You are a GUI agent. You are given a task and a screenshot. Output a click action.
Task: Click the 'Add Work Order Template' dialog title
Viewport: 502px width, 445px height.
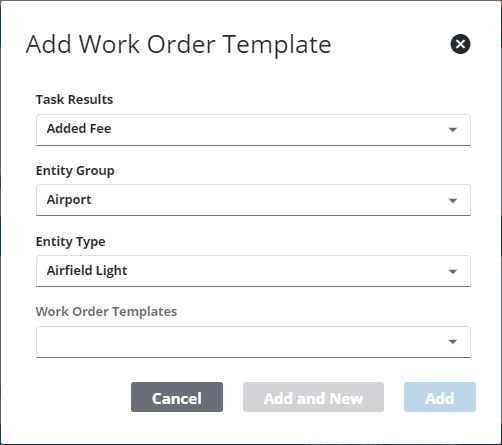tap(179, 44)
